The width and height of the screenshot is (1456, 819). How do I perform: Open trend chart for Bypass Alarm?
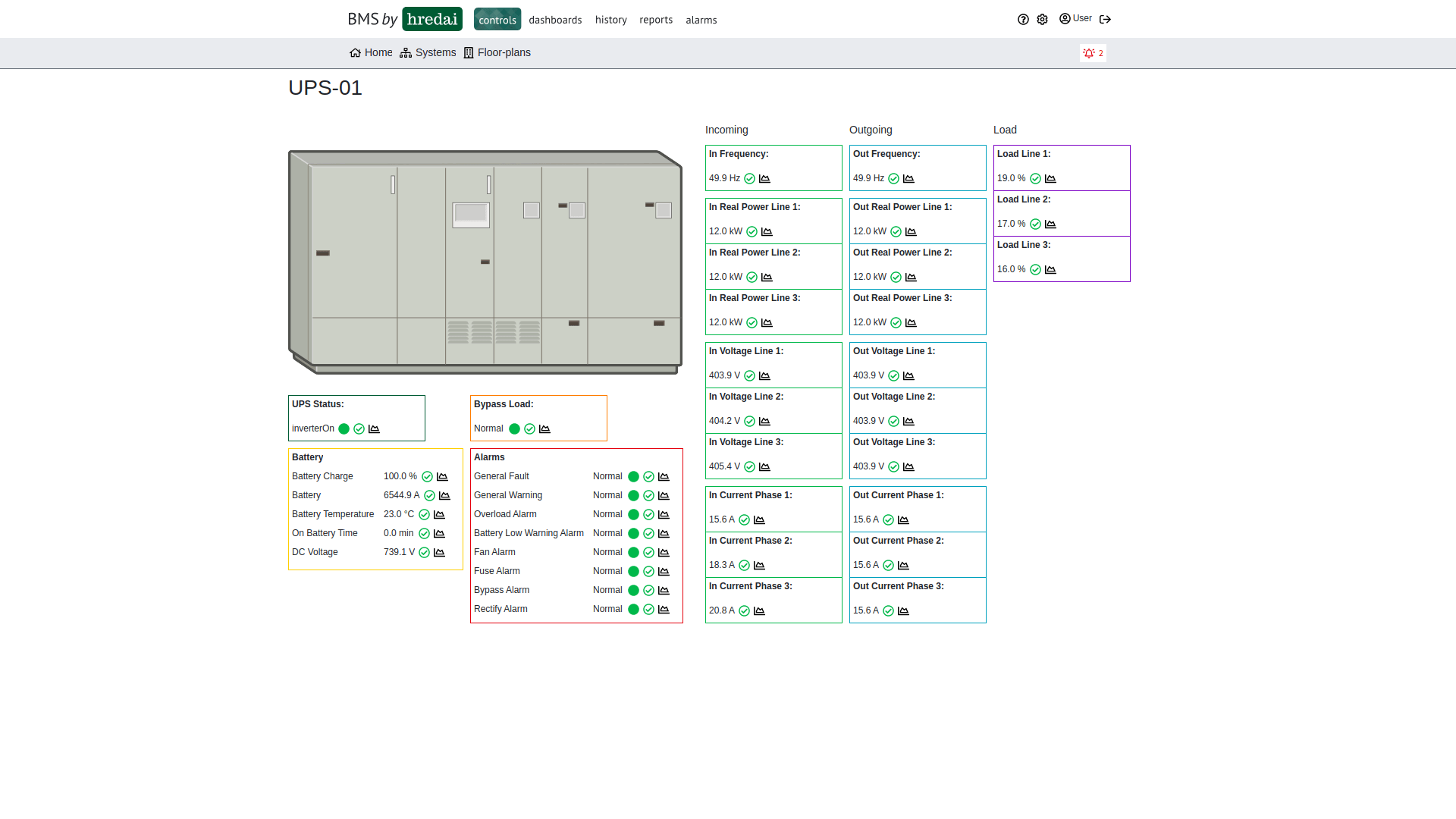tap(664, 591)
